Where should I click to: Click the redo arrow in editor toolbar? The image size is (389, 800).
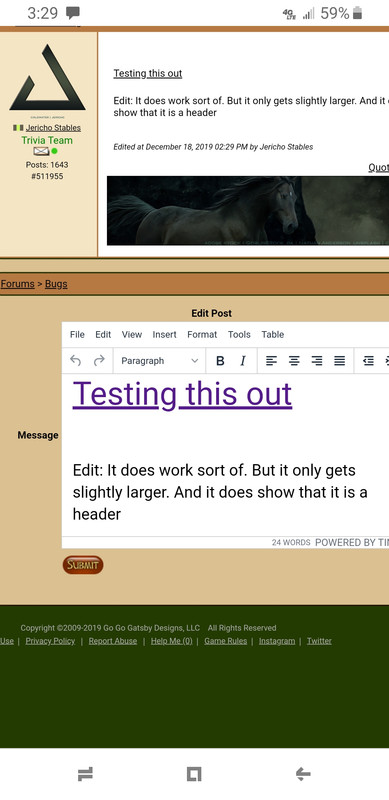click(99, 361)
